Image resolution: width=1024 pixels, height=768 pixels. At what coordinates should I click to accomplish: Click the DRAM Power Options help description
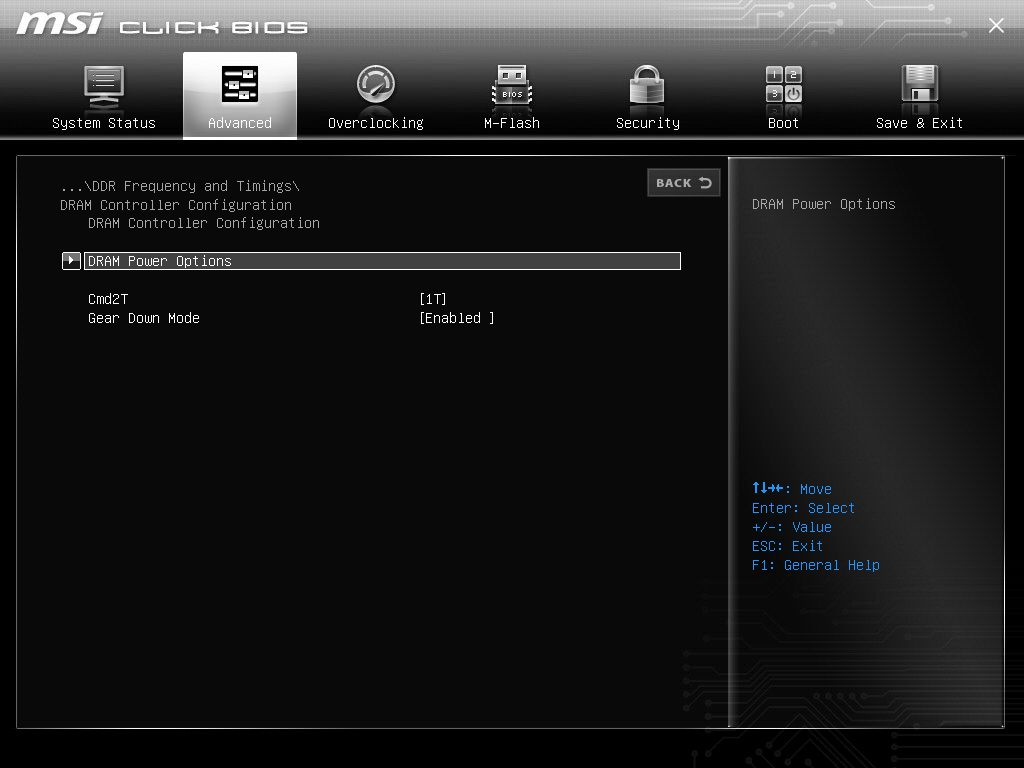(x=824, y=204)
